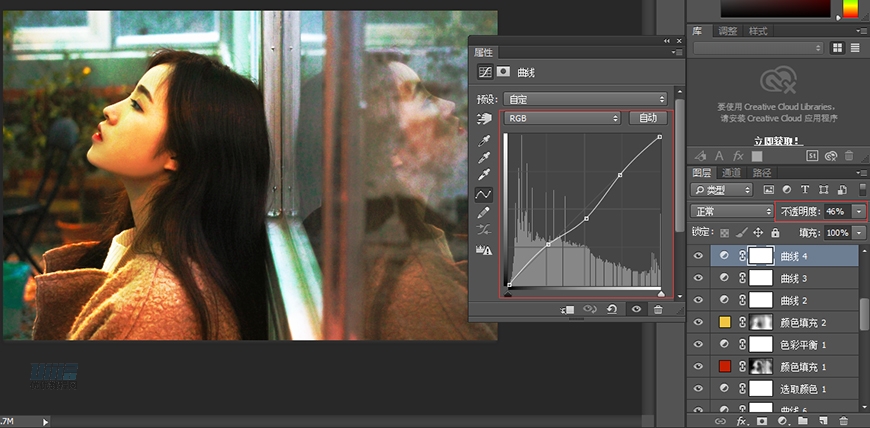Click the 立即获取 link in Libraries
The width and height of the screenshot is (870, 428).
point(776,142)
